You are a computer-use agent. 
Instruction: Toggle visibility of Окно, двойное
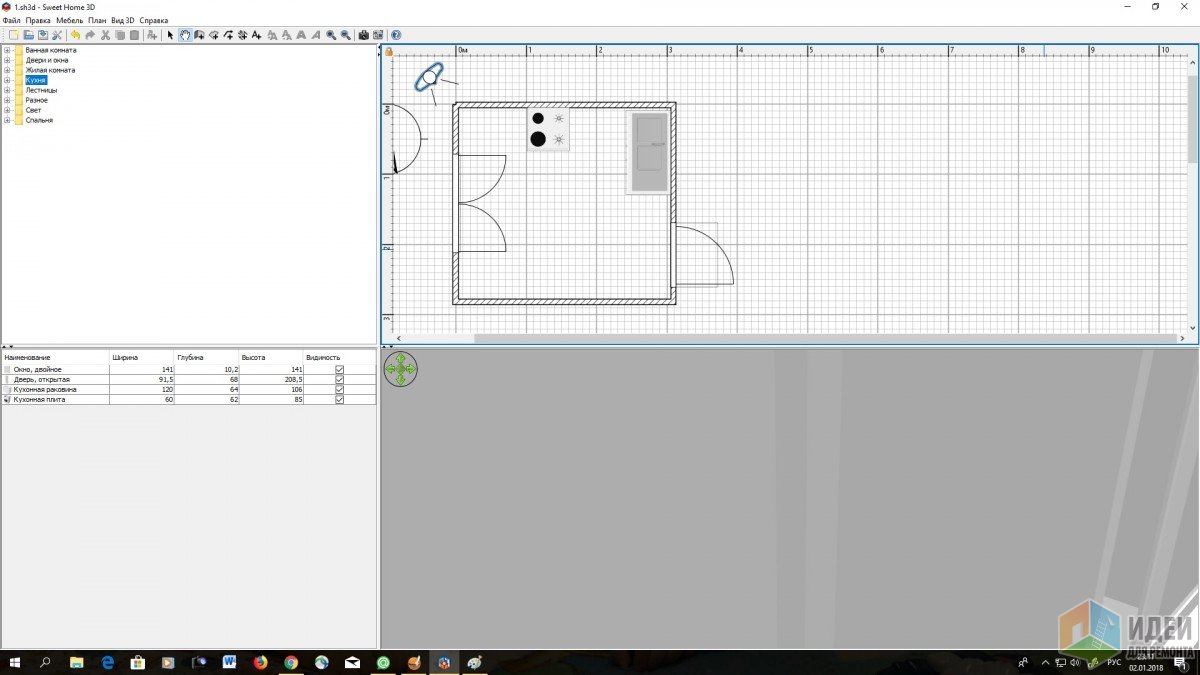point(340,369)
